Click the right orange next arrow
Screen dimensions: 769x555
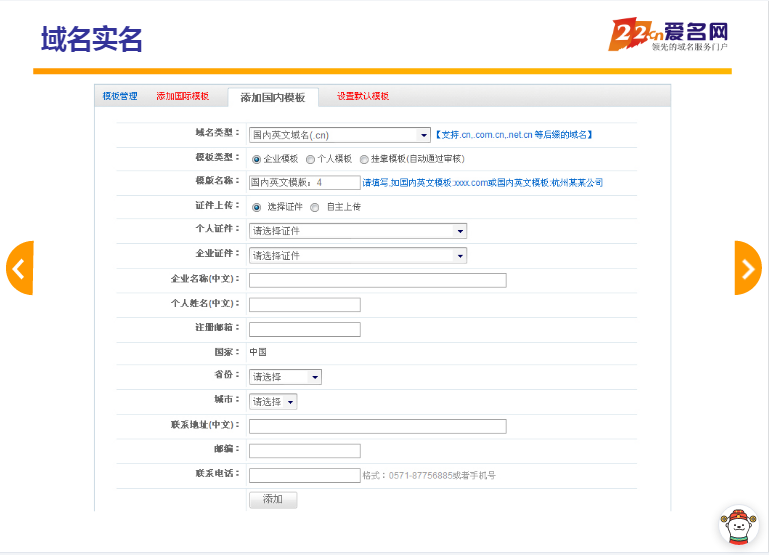747,268
